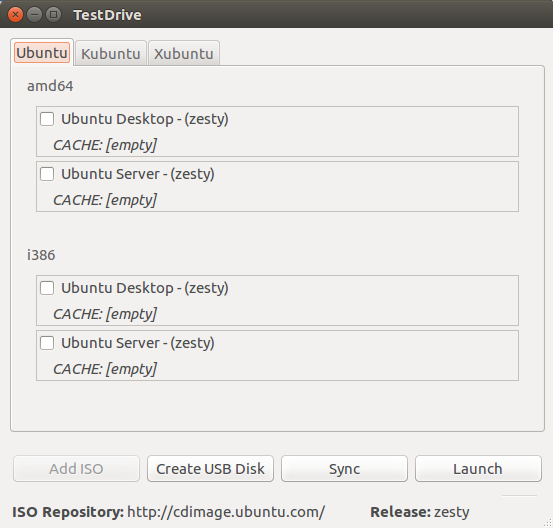553x528 pixels.
Task: Click the Add ISO button
Action: point(77,469)
